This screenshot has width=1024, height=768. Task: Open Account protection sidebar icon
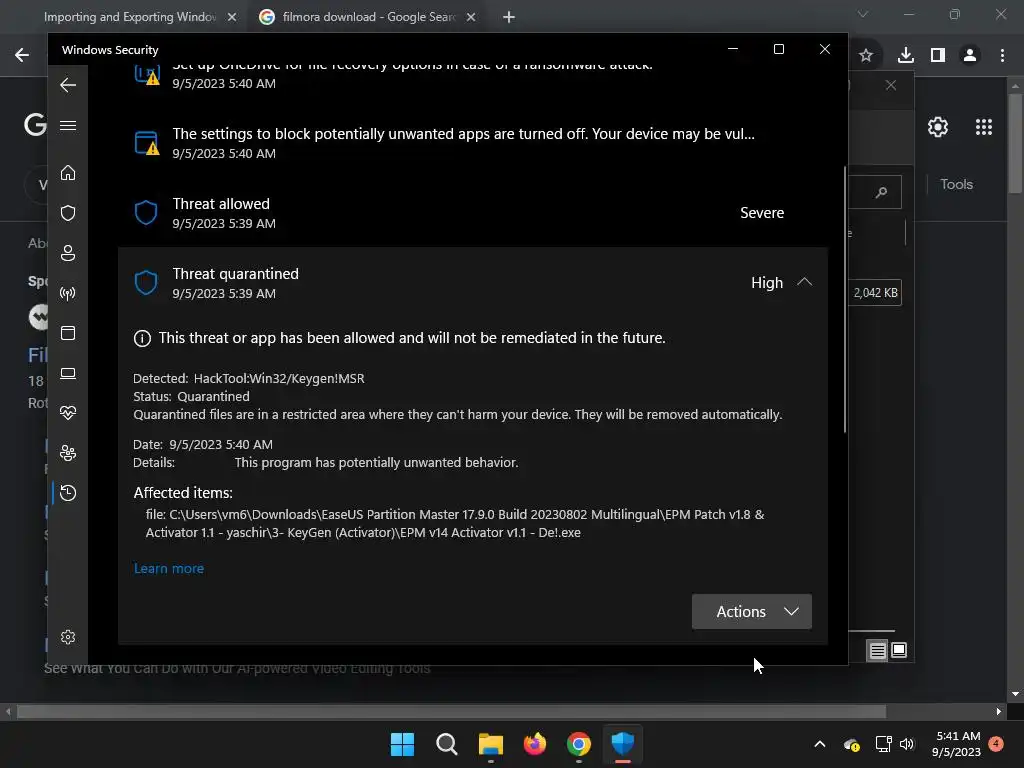[68, 253]
